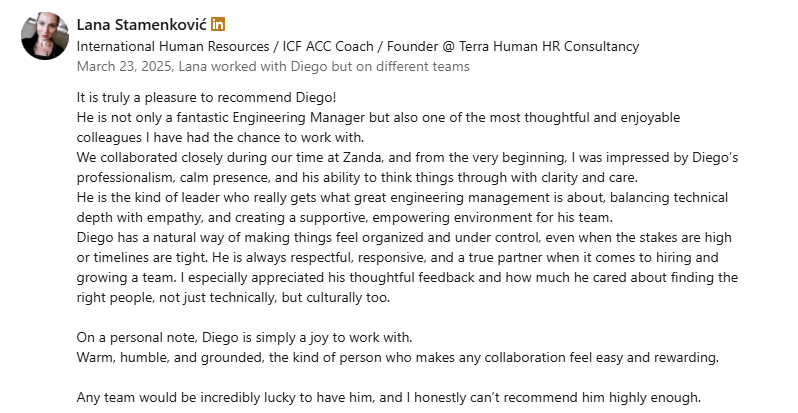Screen dimensions: 798x413
Task: Click the International Human Resources headline text
Action: [x=173, y=46]
